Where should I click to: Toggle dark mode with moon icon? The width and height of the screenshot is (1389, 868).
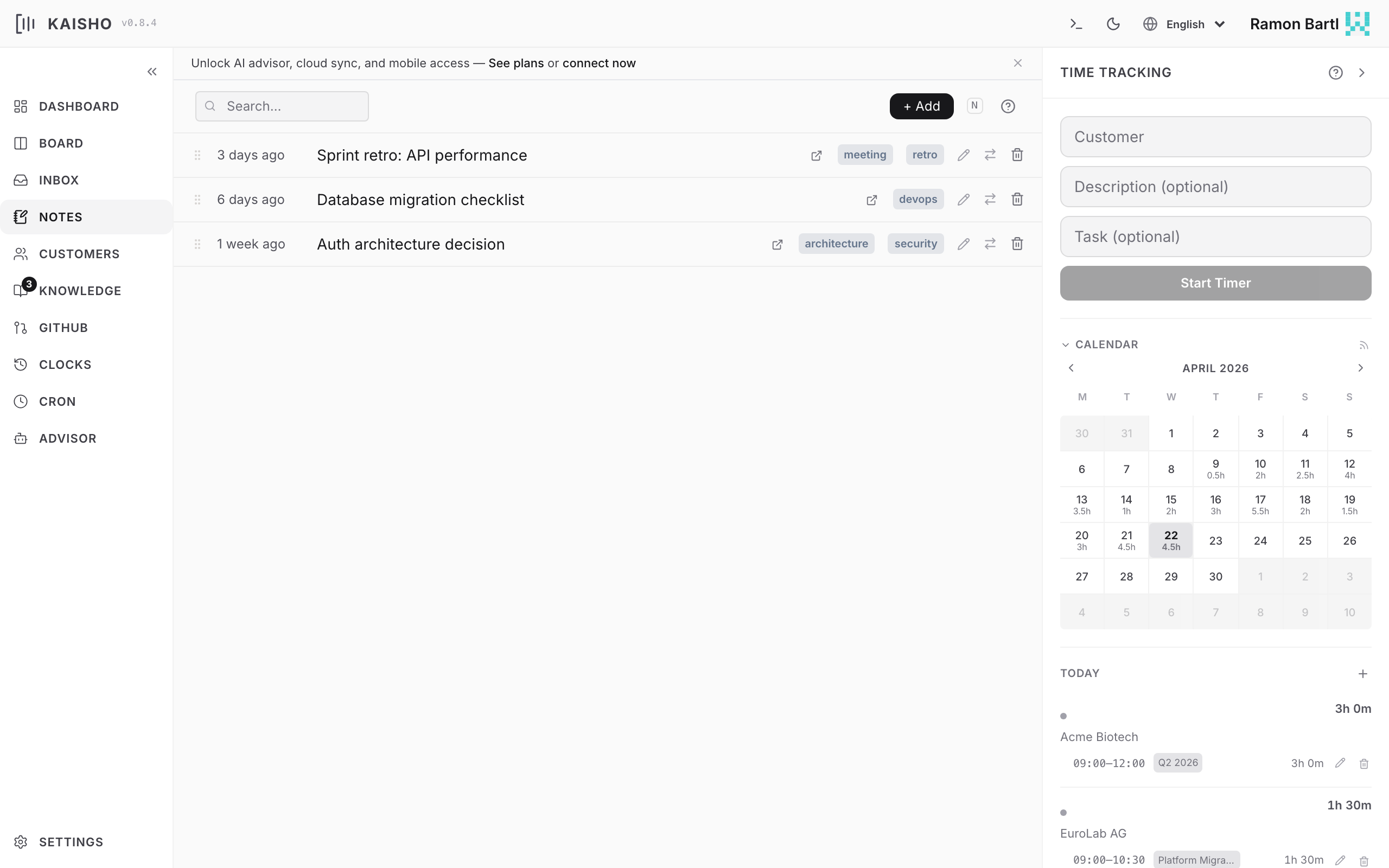1113,24
